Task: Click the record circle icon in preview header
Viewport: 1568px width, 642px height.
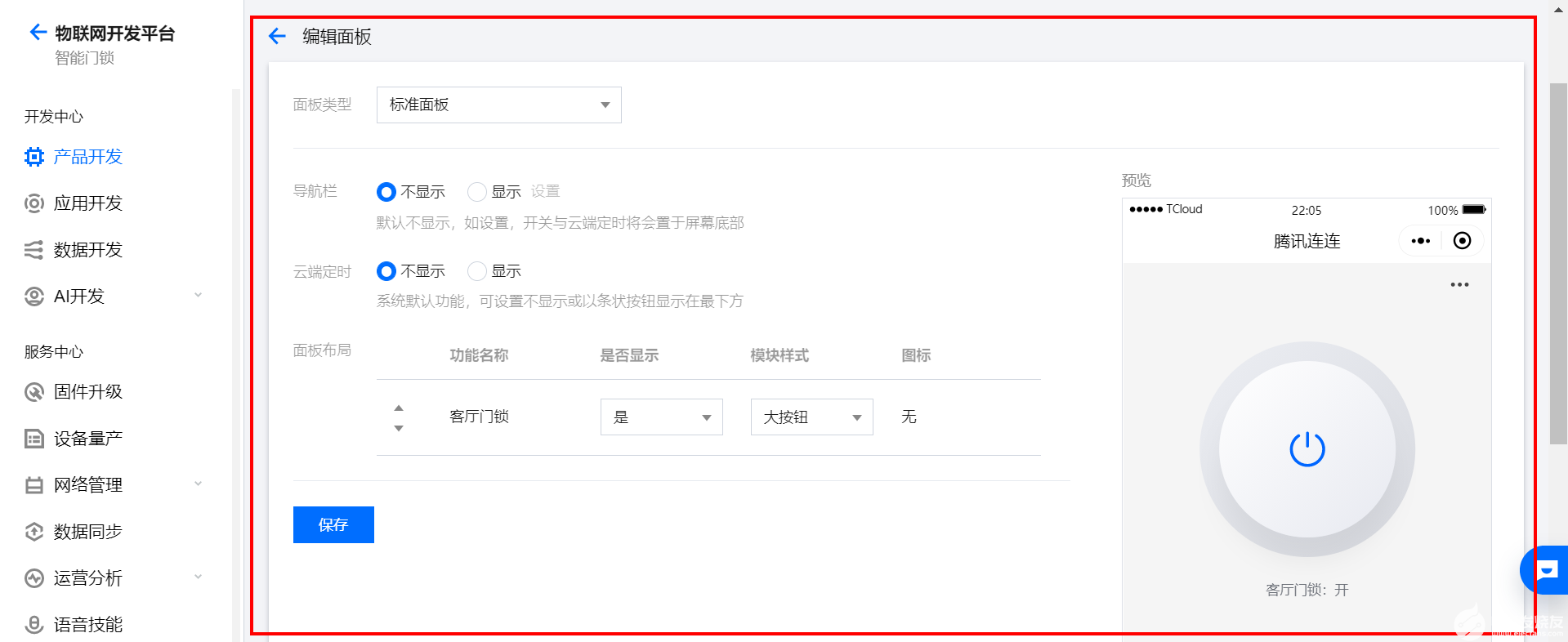Action: pyautogui.click(x=1462, y=241)
